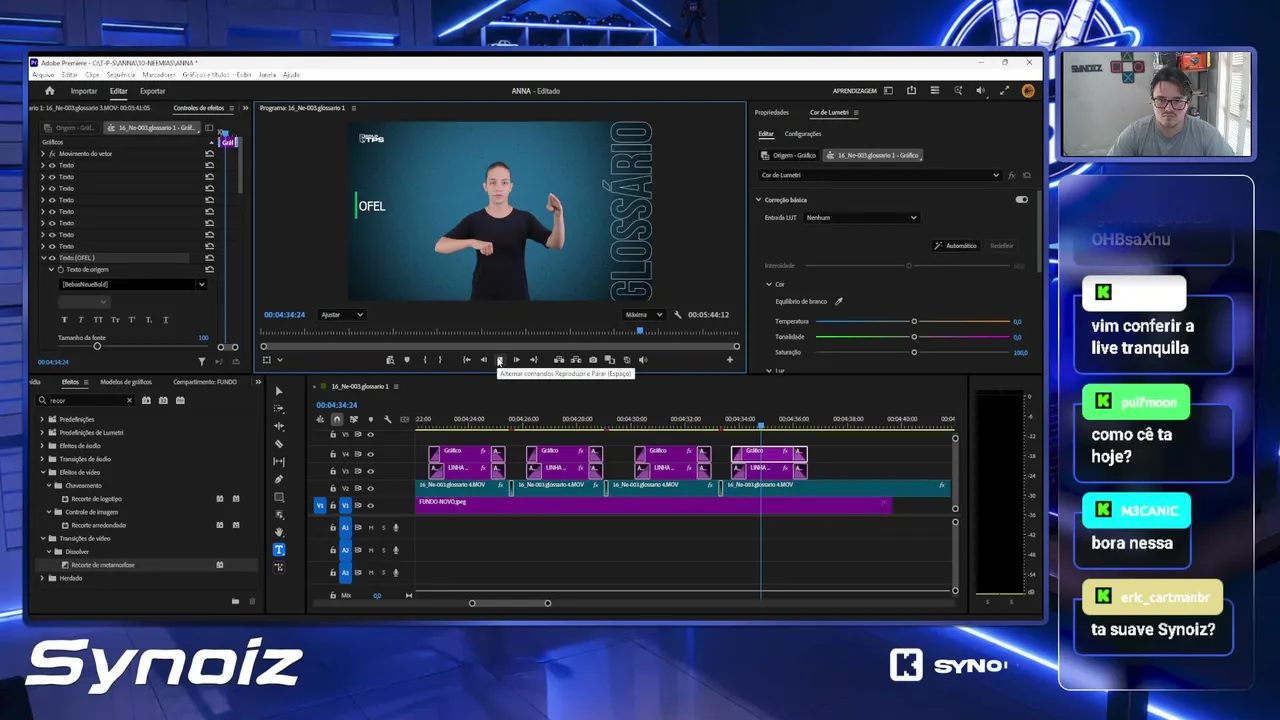
Task: Click the filter properties funnel icon
Action: pyautogui.click(x=201, y=362)
